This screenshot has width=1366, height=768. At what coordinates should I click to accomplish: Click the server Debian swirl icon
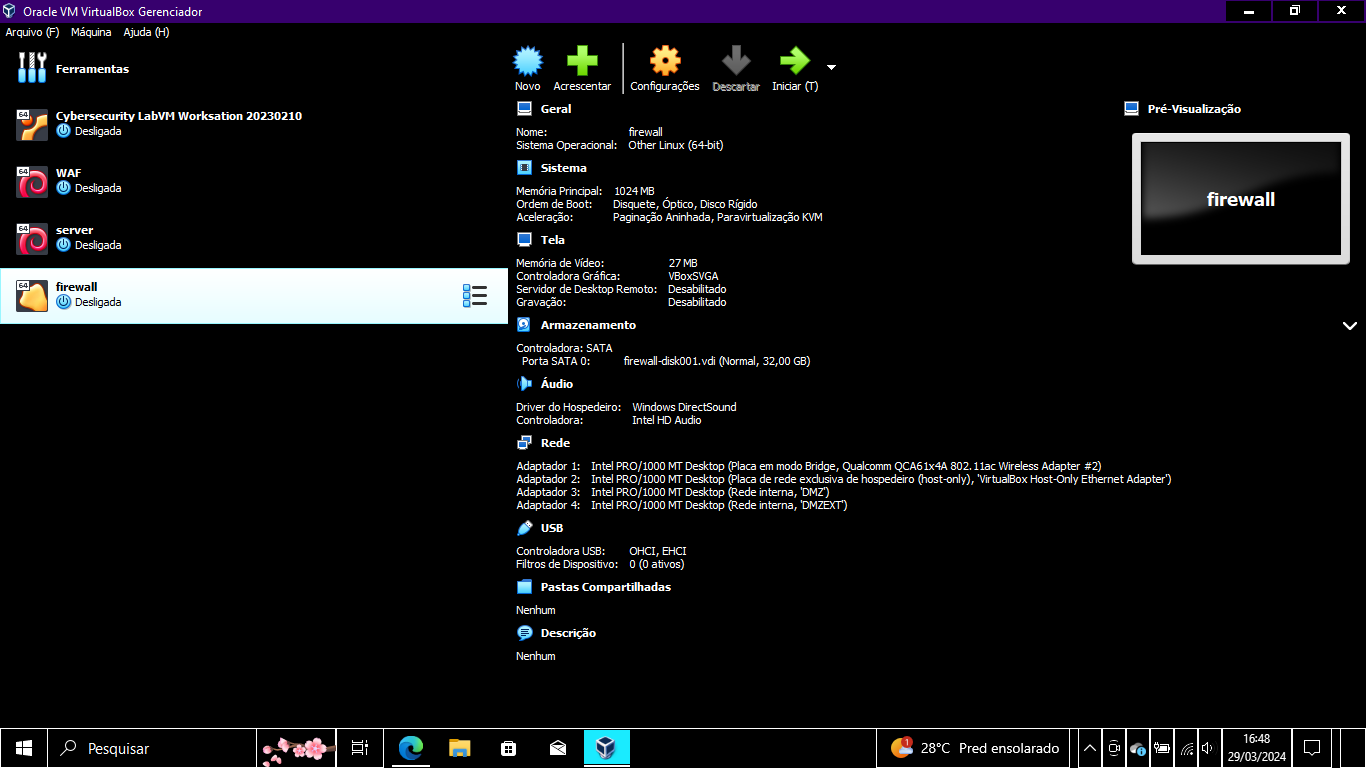pos(32,239)
